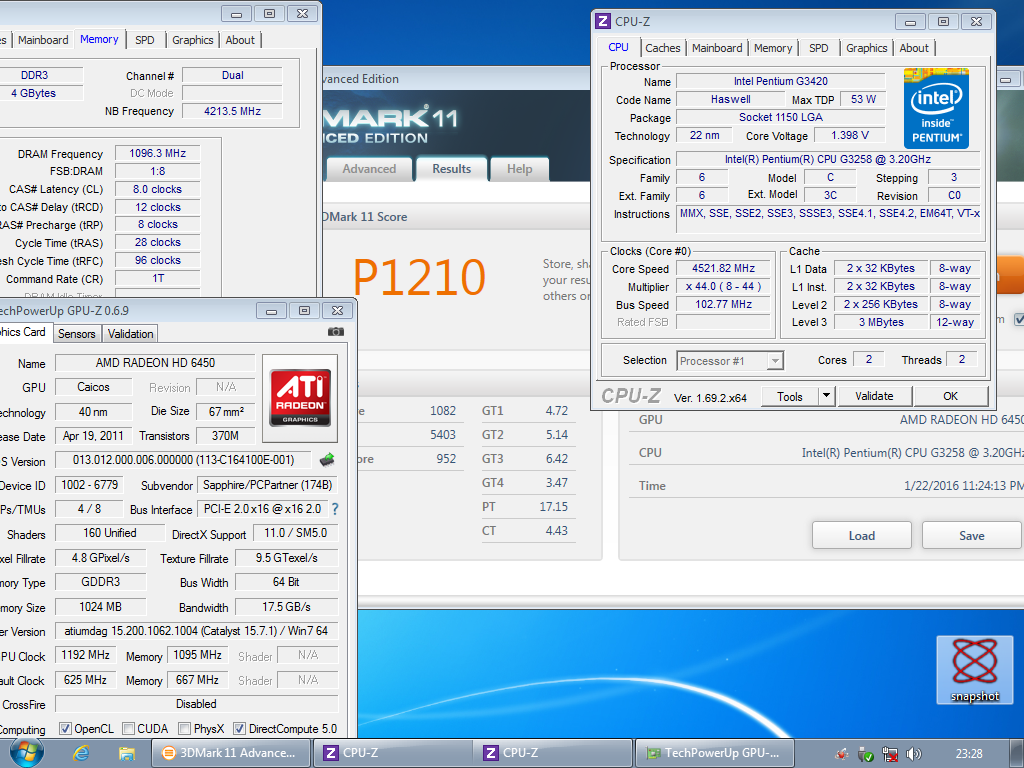Click the Windows Start button
The height and width of the screenshot is (768, 1024).
pos(26,752)
